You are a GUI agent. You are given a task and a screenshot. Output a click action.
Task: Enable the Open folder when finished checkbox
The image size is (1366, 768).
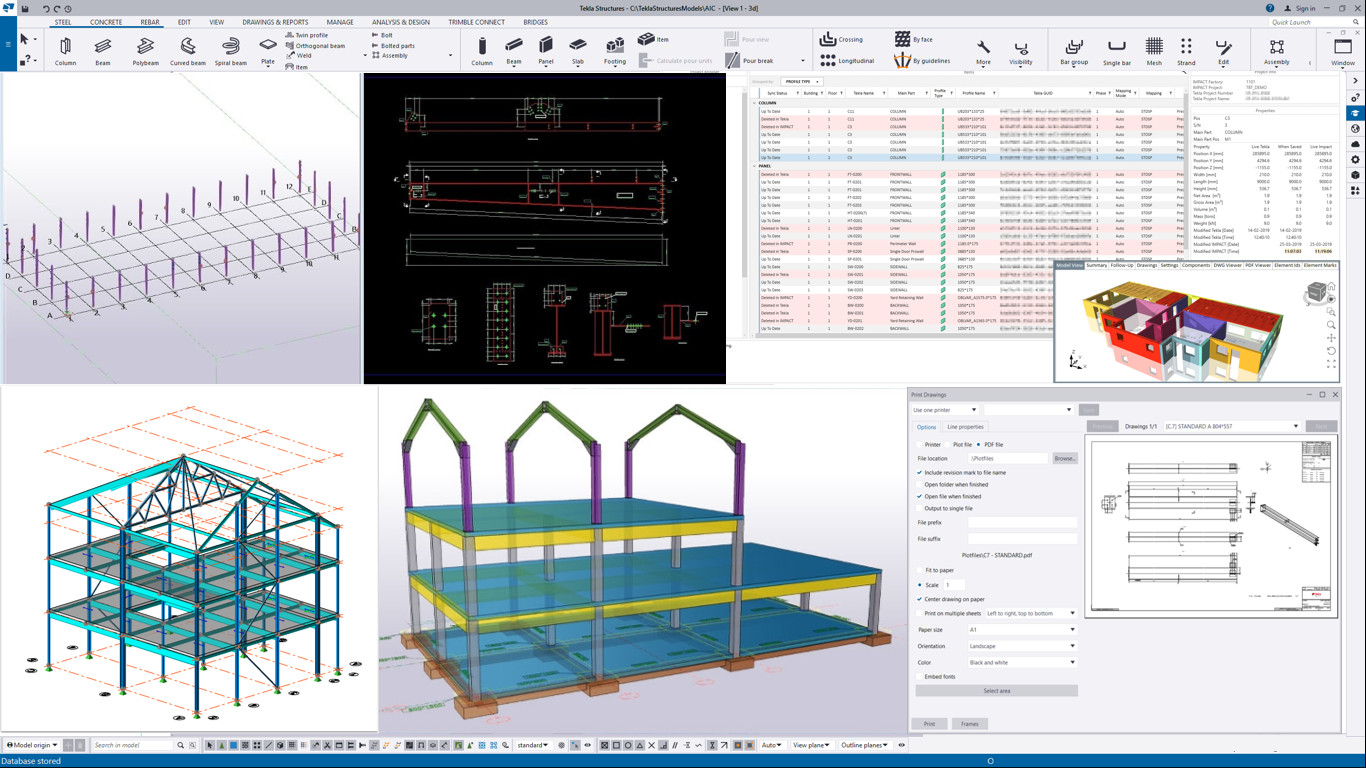tap(920, 485)
